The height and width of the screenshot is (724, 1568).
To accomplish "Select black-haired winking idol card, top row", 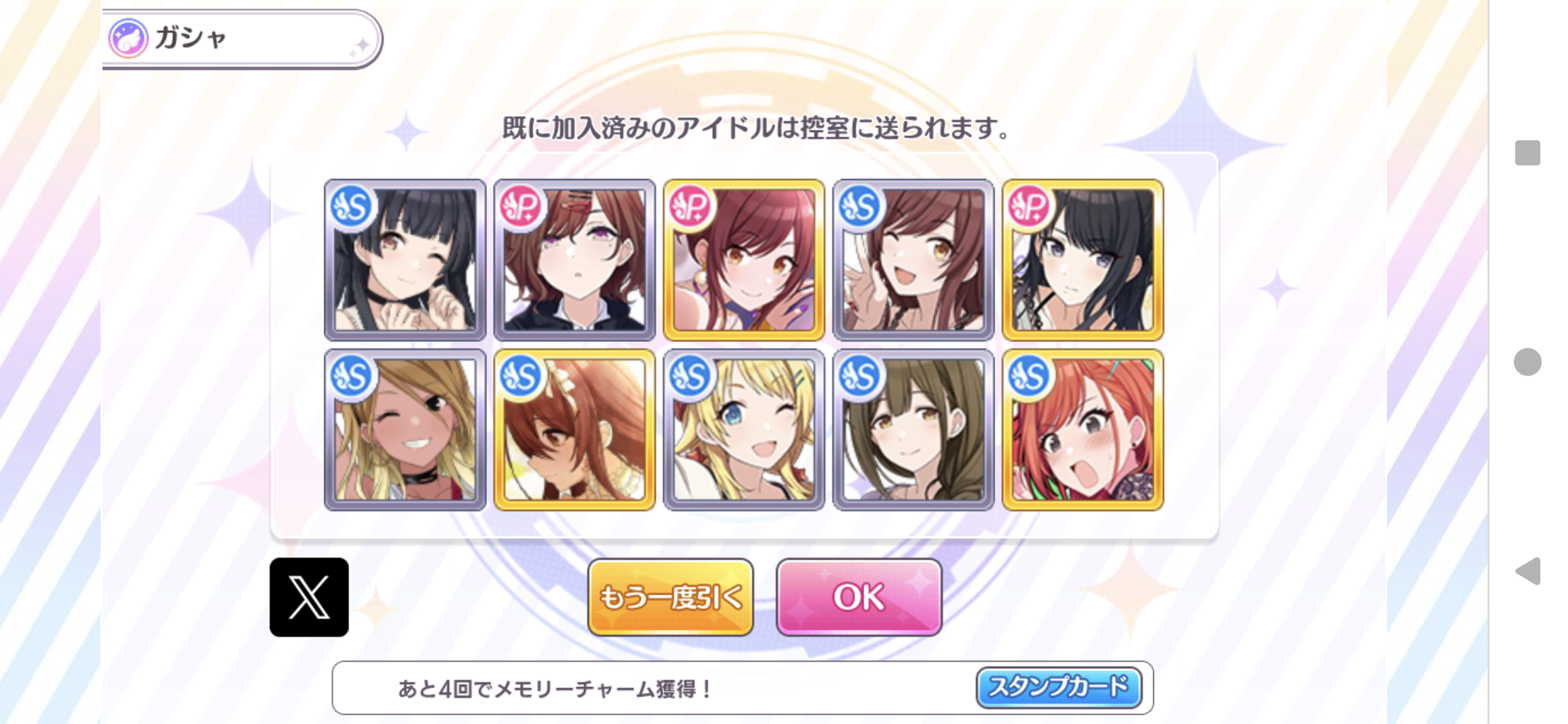I will tap(405, 259).
